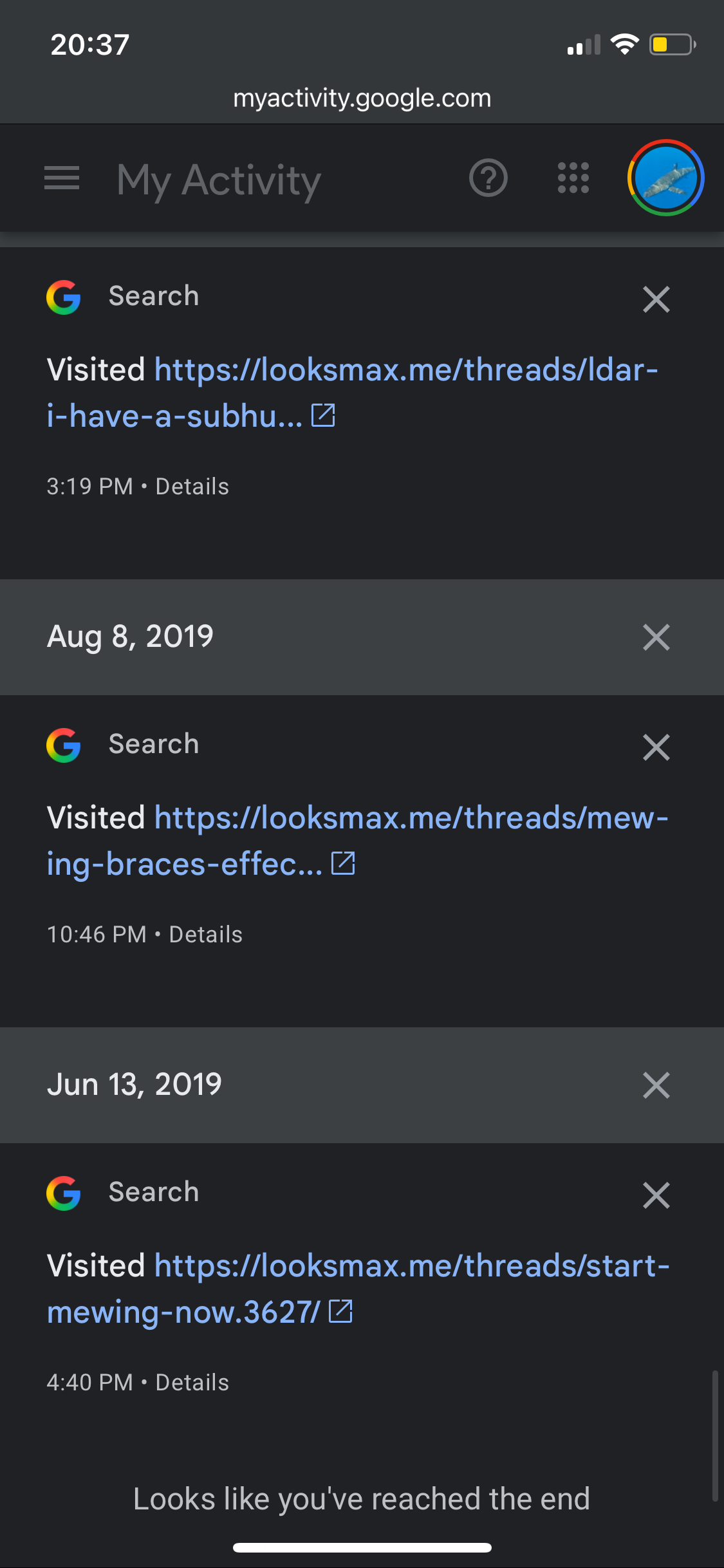
Task: Delete all Jun 13, 2019 activity
Action: [x=656, y=1085]
